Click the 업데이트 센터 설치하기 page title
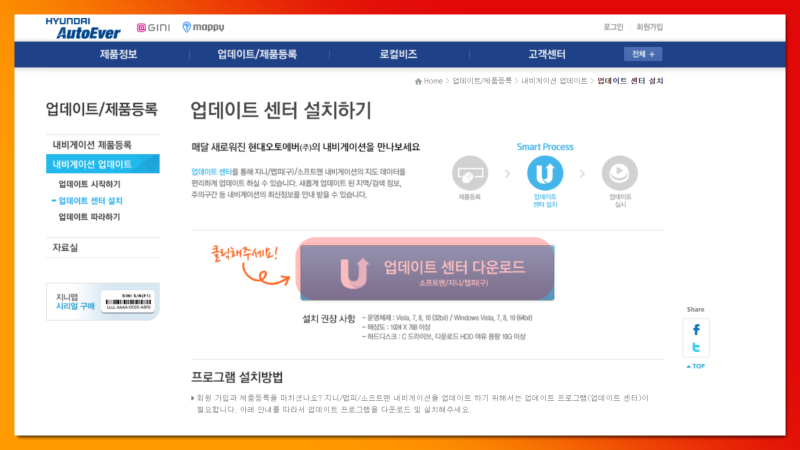 [x=281, y=110]
